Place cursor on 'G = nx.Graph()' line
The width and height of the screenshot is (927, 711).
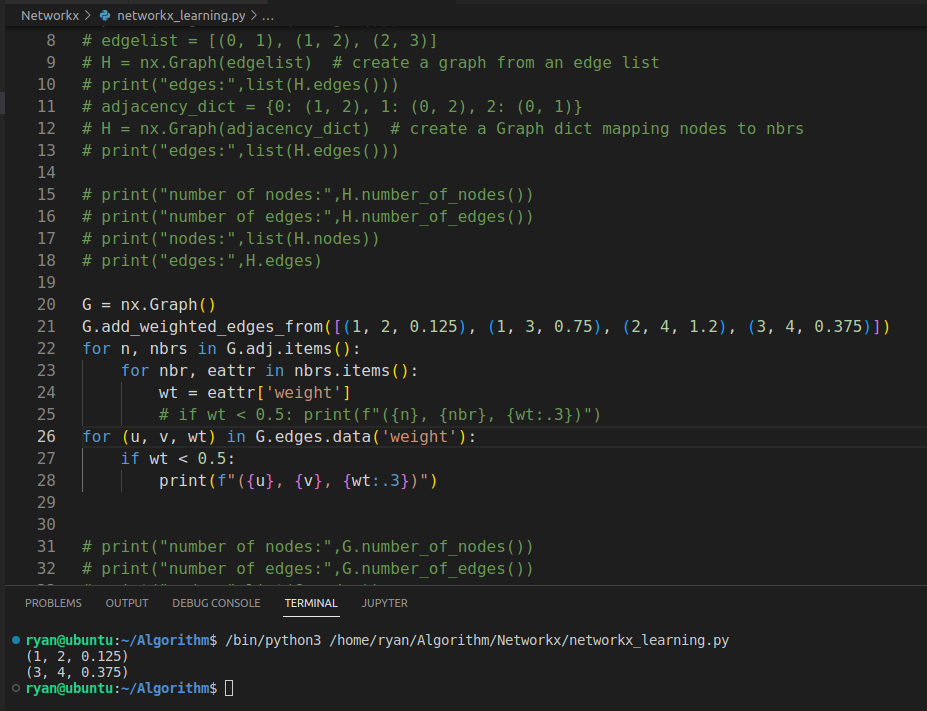coord(149,304)
